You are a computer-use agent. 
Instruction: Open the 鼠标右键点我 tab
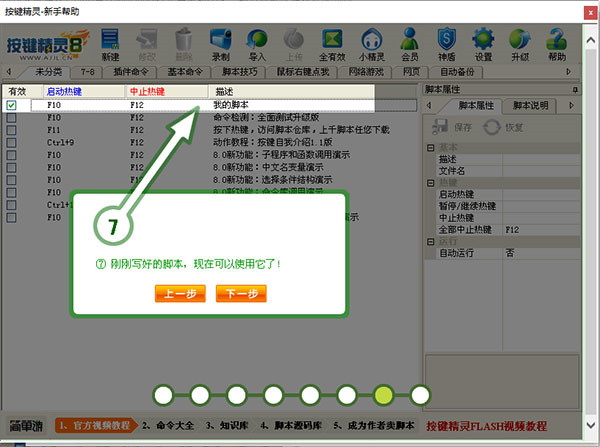(x=303, y=72)
